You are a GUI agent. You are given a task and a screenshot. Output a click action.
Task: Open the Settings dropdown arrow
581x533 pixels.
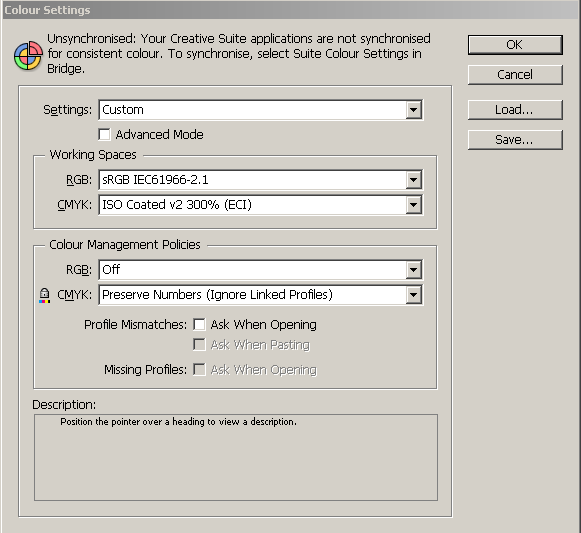[x=414, y=110]
